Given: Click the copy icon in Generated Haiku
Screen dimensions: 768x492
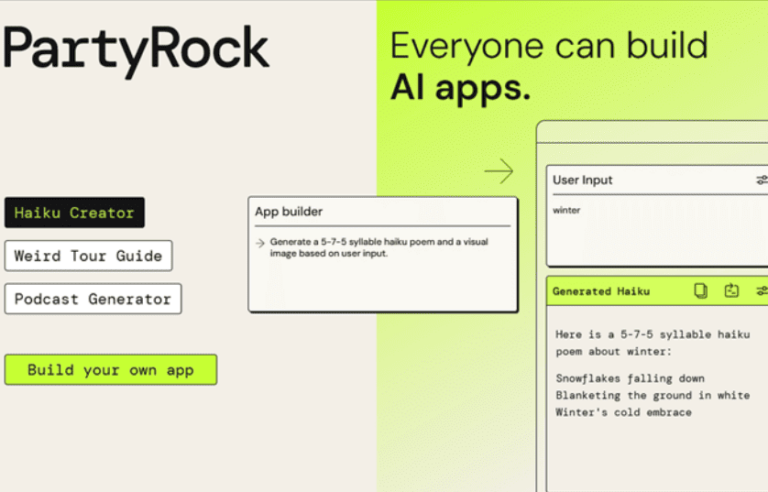Looking at the screenshot, I should click(701, 291).
